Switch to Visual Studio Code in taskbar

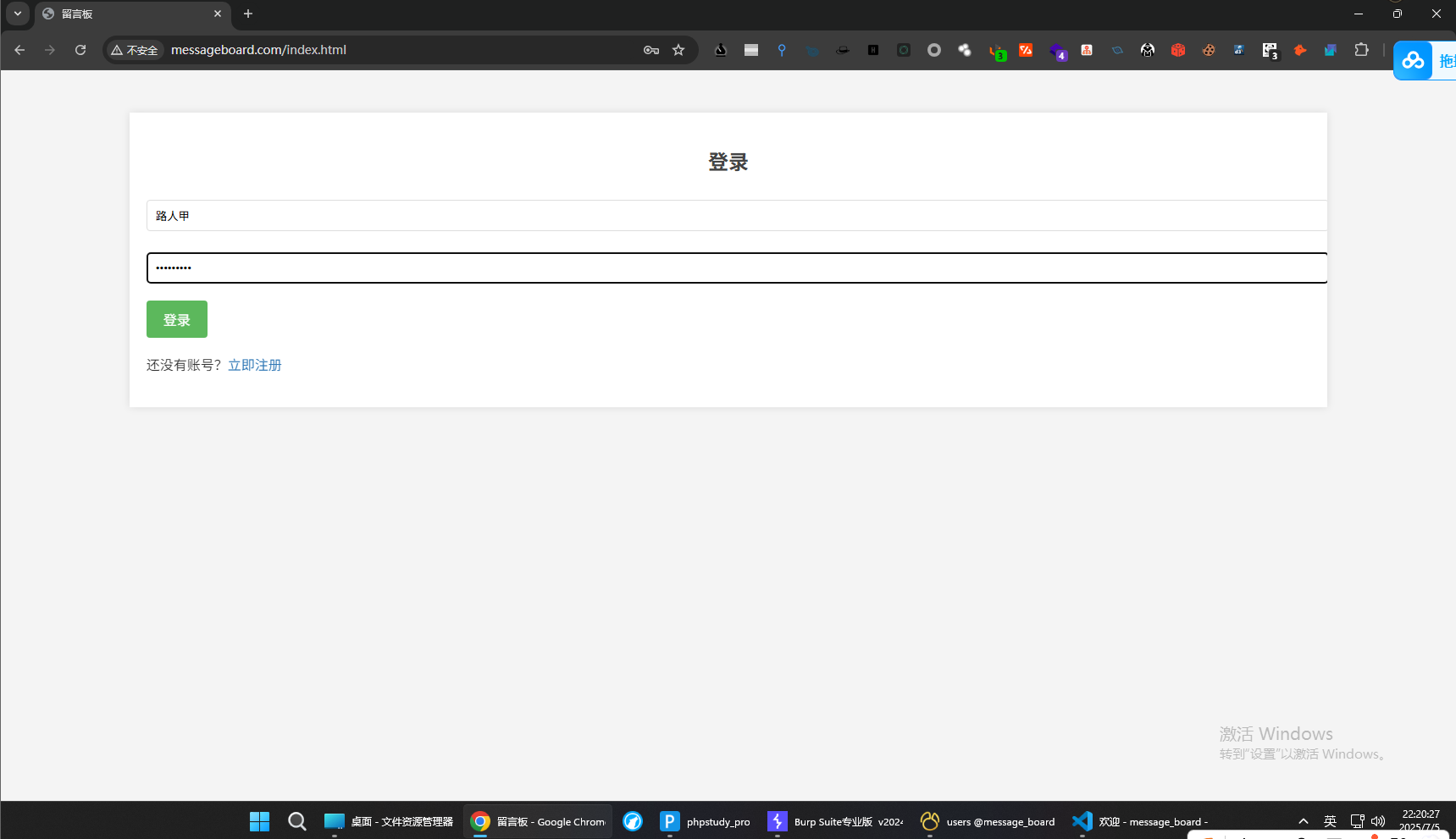1082,821
